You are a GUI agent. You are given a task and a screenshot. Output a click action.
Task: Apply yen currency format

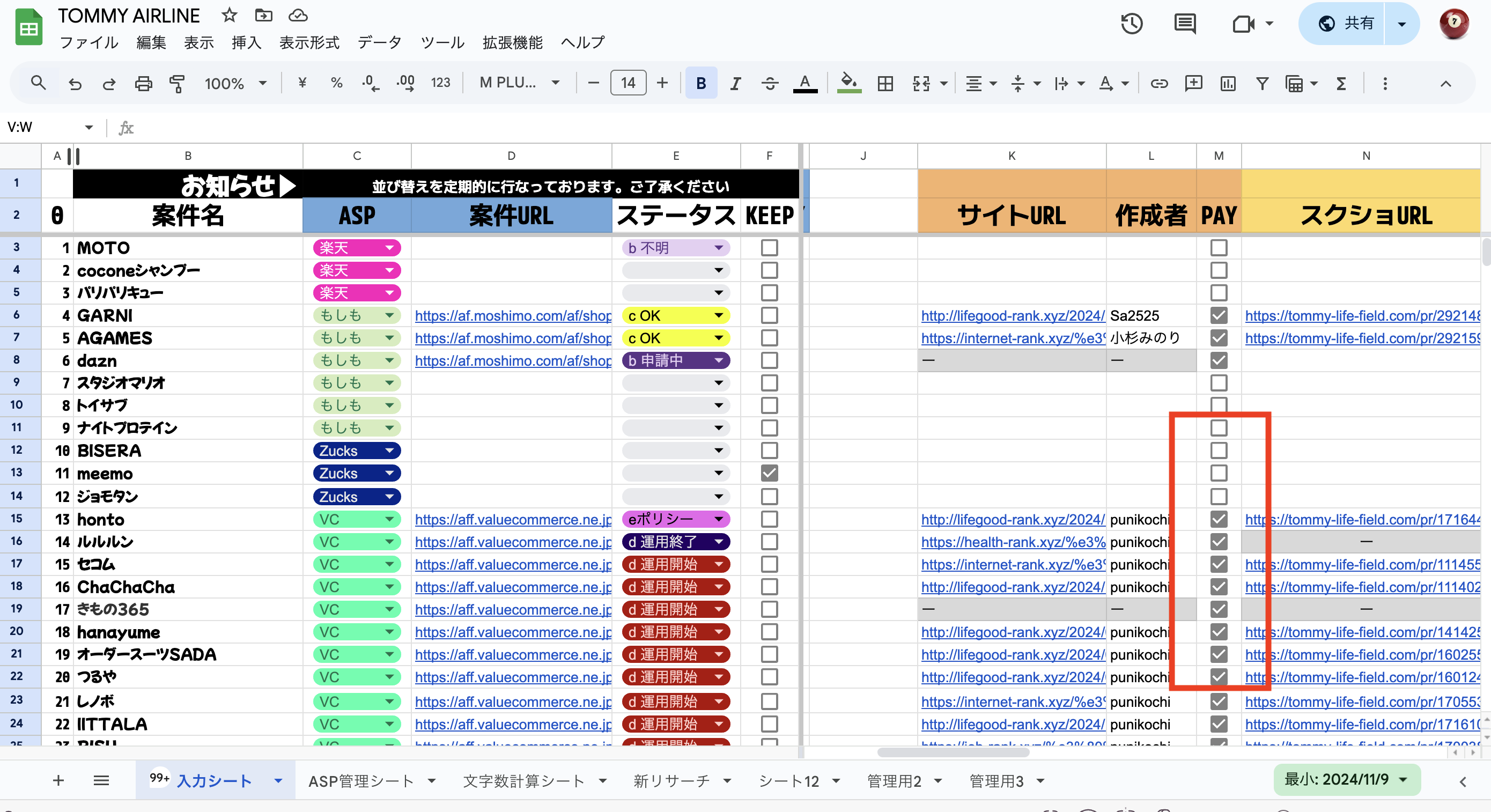point(301,83)
